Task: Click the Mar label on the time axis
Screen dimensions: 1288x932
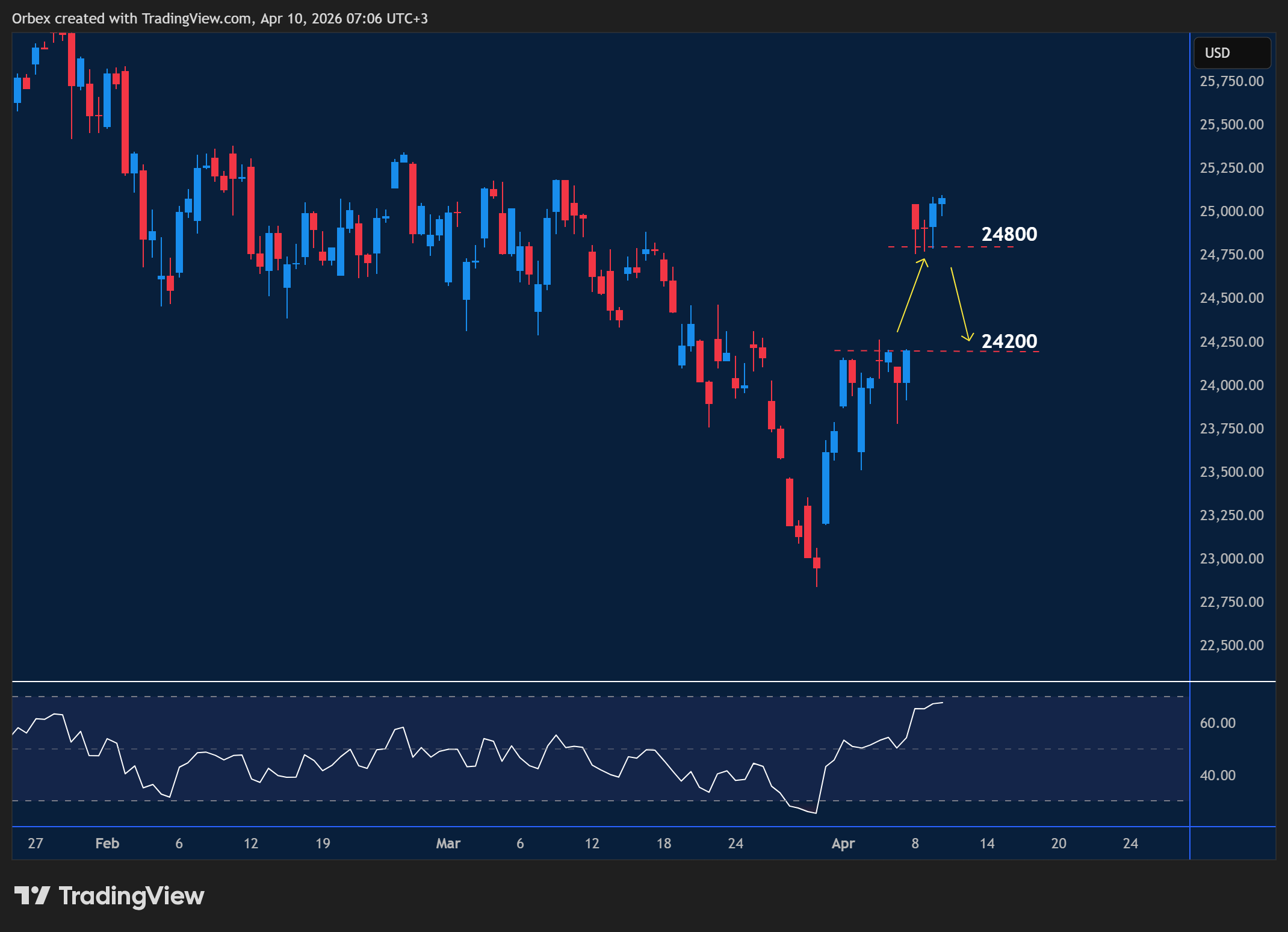Action: point(448,843)
